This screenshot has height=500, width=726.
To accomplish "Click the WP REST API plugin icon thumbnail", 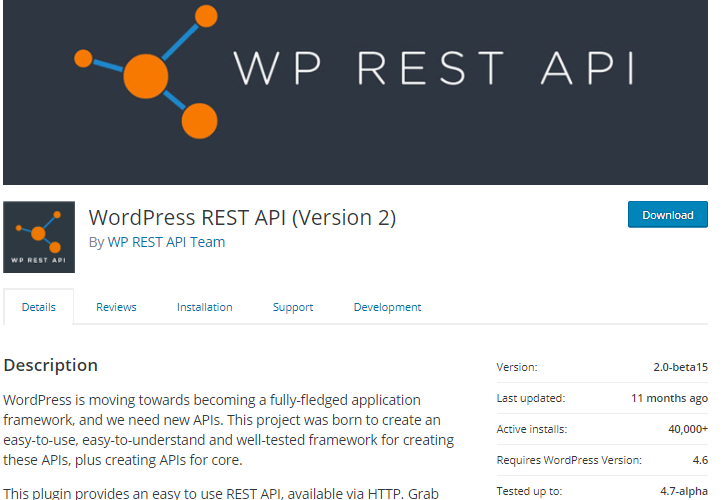I will coord(39,237).
